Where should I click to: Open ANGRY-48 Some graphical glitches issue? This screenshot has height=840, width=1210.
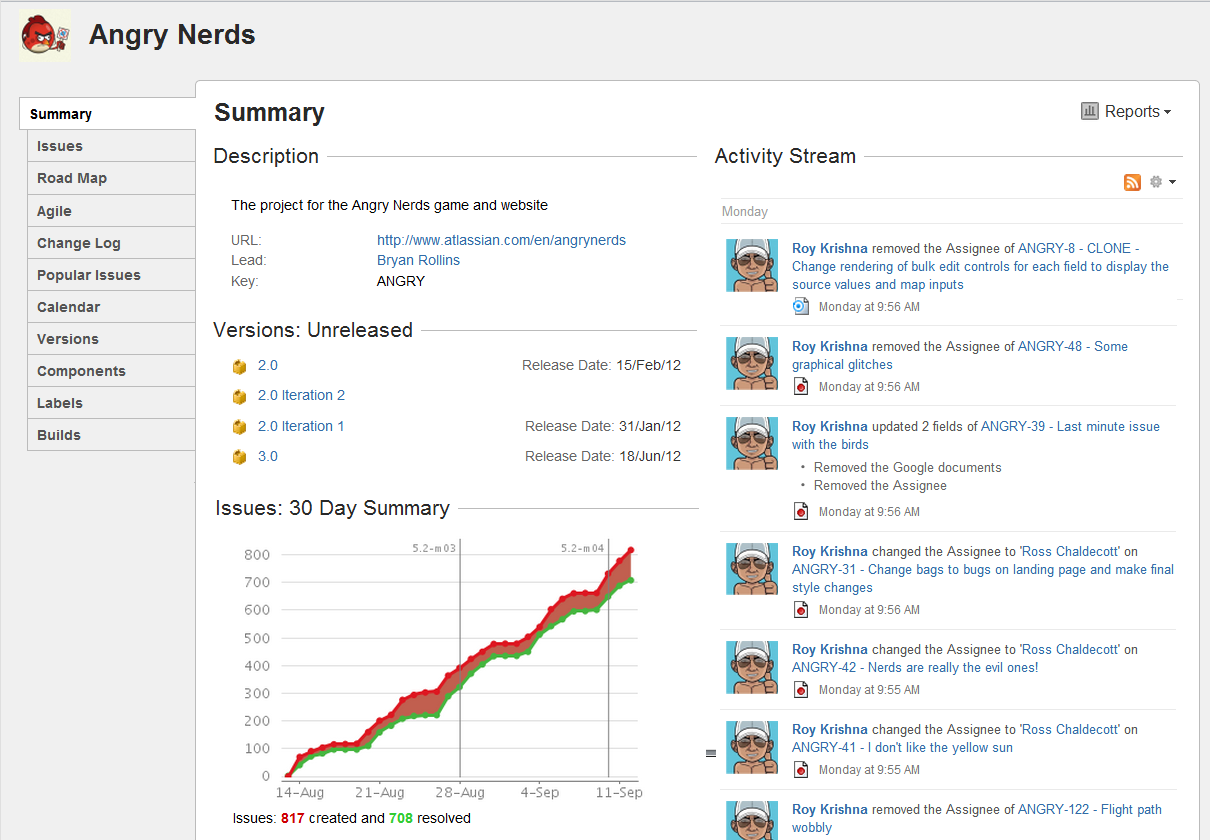point(960,355)
